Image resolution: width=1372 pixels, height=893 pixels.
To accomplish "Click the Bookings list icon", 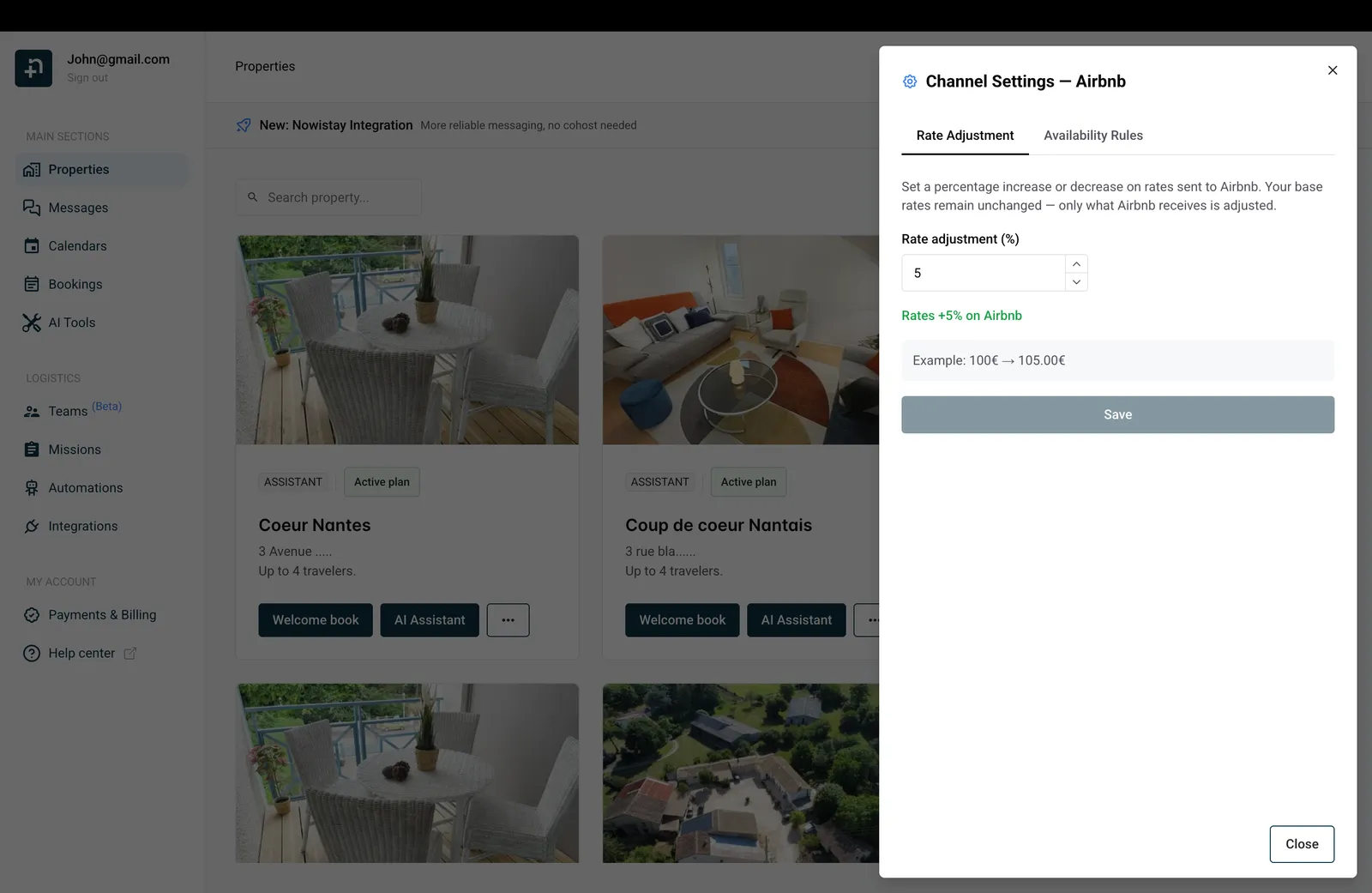I will [x=32, y=284].
